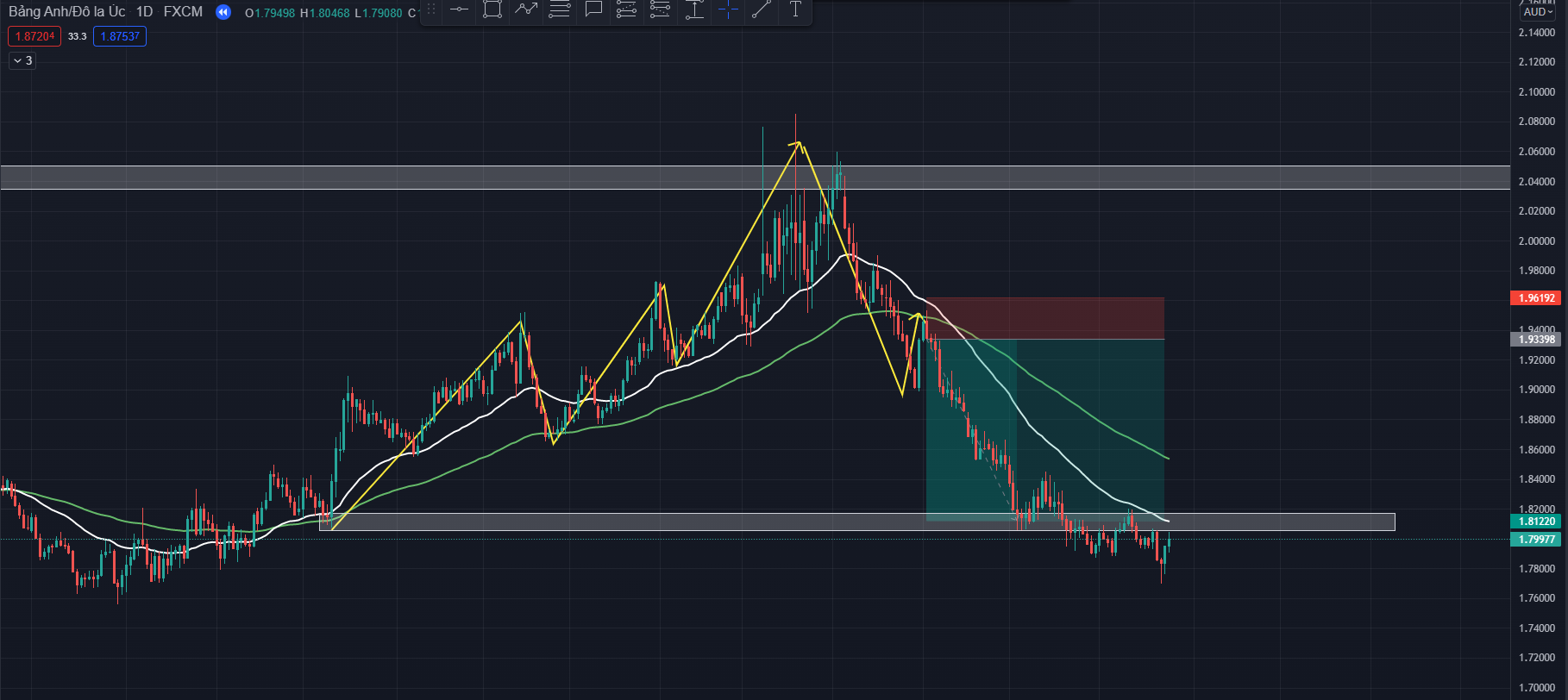
Task: Click the 2.10000 price axis level
Action: tap(1536, 91)
